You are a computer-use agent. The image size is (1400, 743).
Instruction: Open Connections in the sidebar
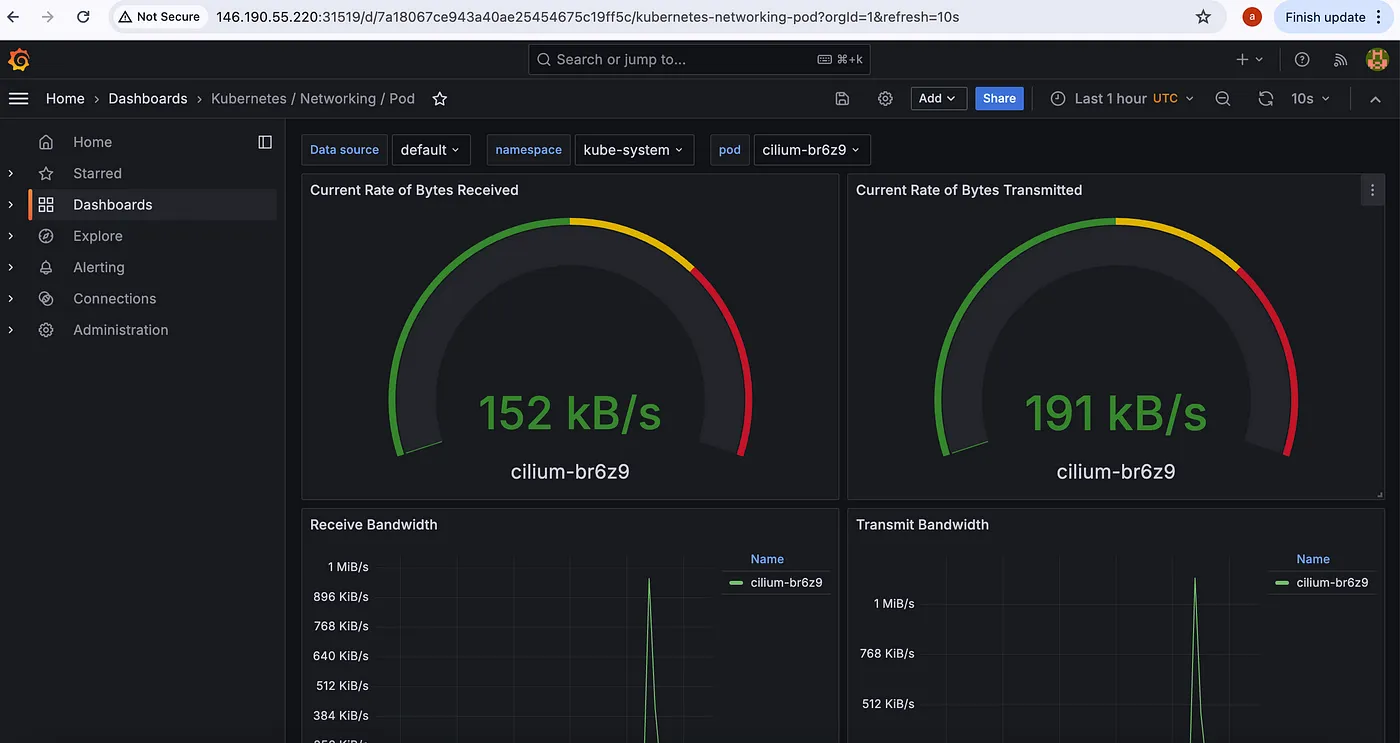tap(115, 298)
